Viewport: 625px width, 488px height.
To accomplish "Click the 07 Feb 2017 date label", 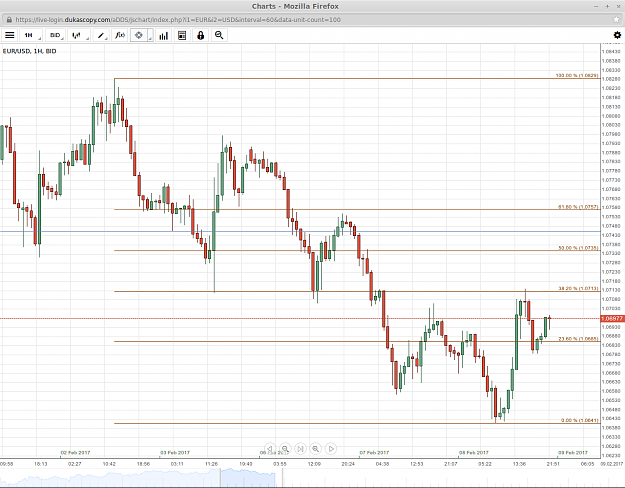I will point(374,453).
